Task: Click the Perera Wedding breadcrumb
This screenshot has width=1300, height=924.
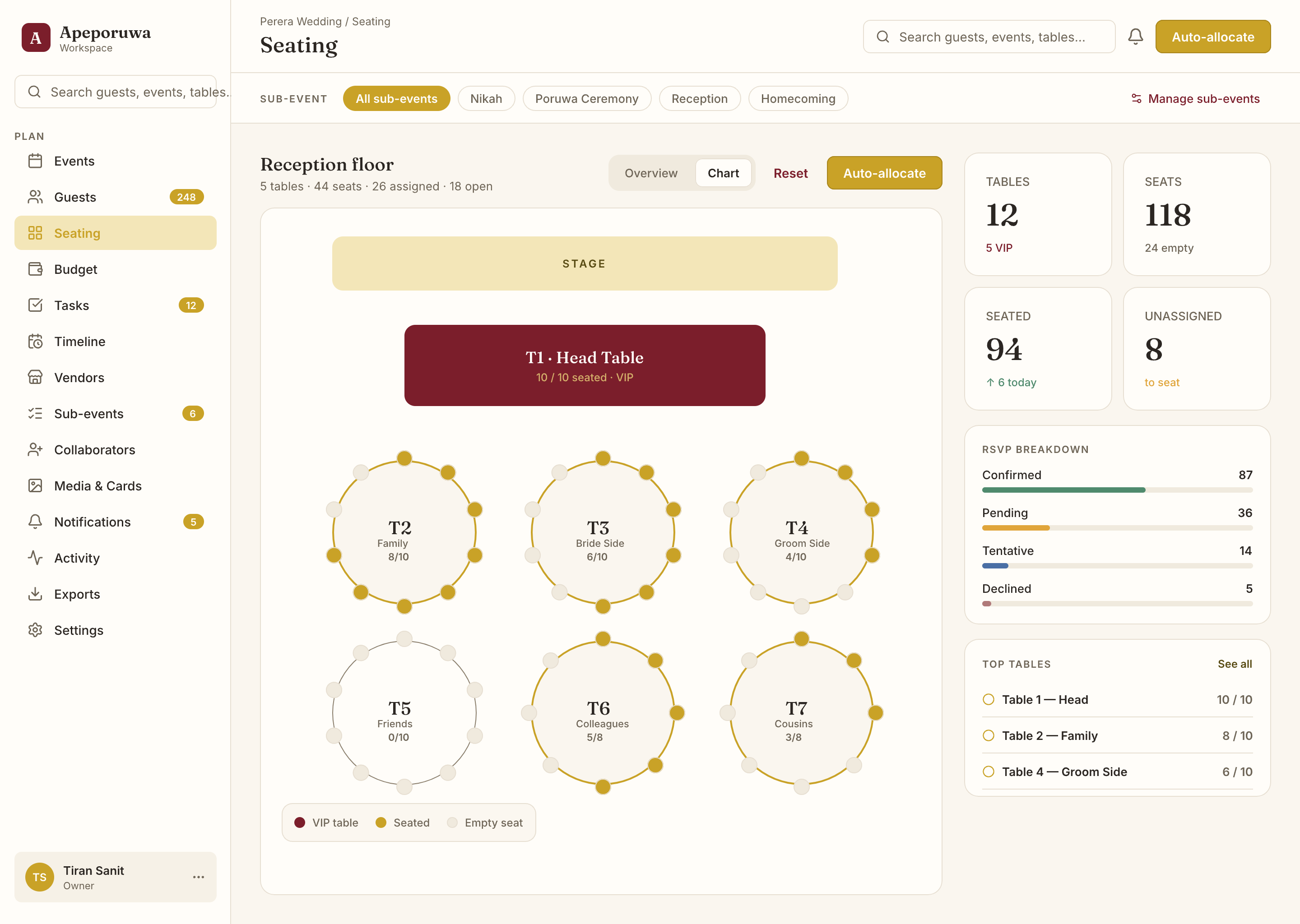Action: tap(301, 21)
